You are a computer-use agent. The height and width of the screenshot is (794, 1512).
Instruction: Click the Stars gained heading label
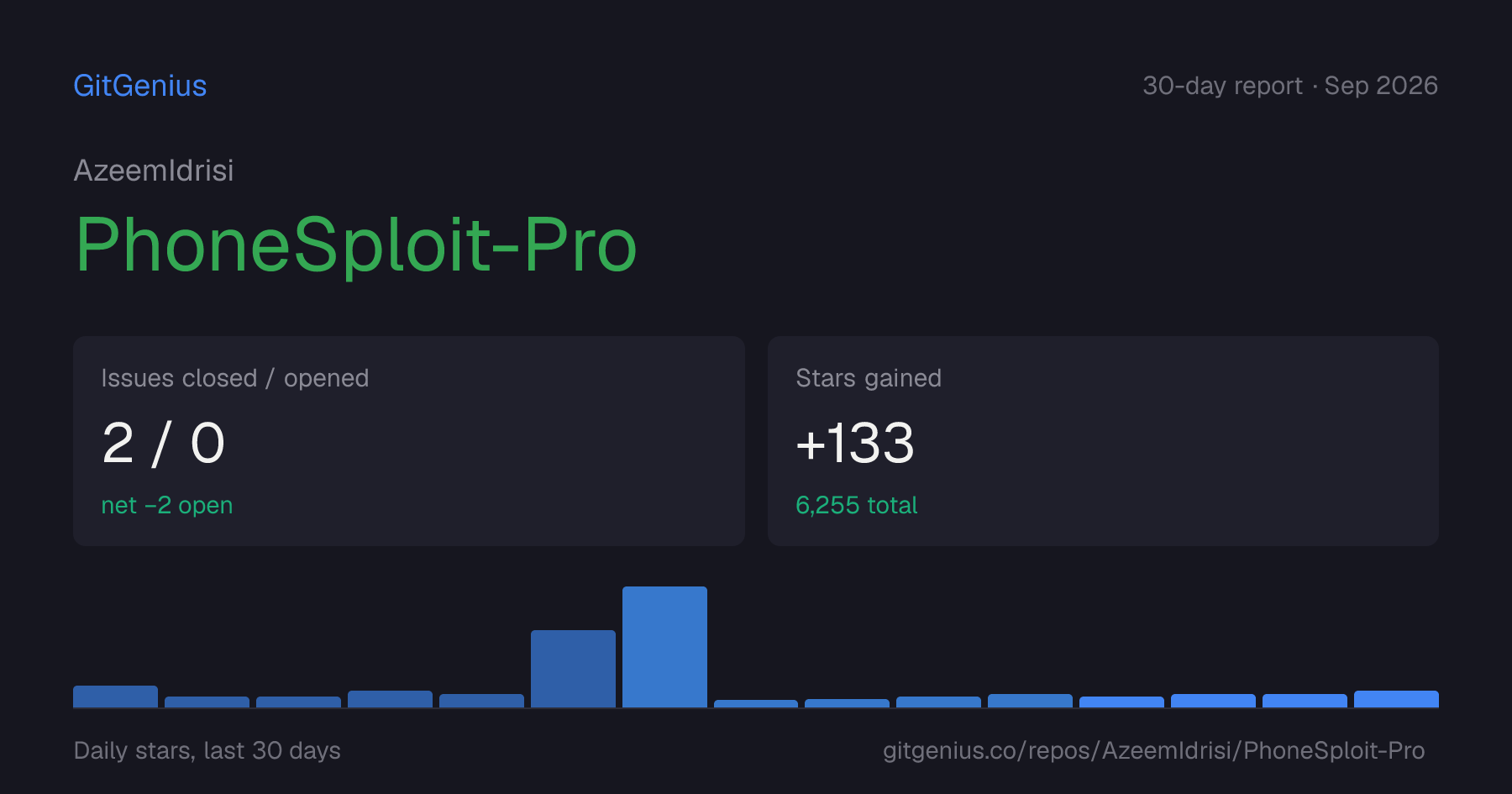tap(869, 378)
